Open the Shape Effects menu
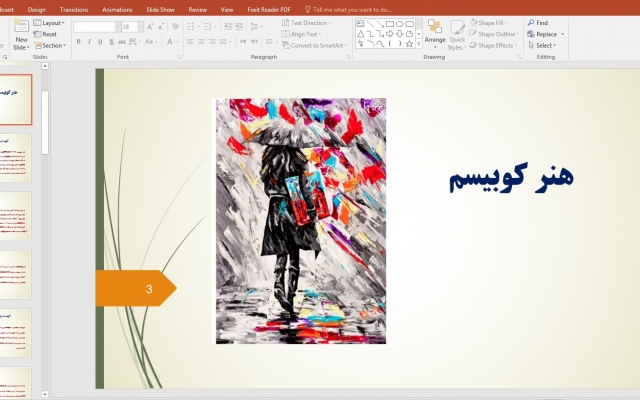The height and width of the screenshot is (400, 640). tap(493, 45)
